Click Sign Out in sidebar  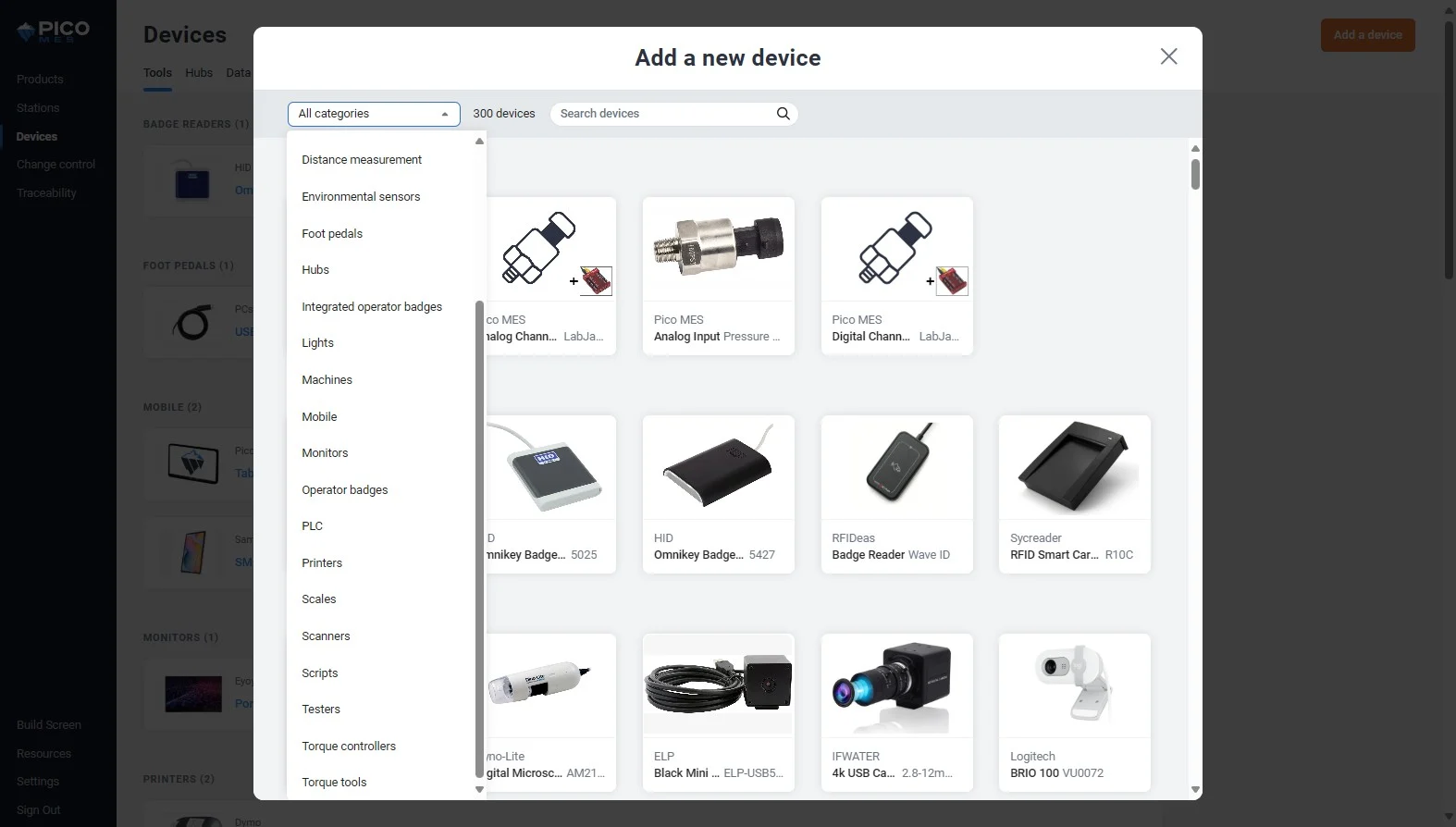coord(39,810)
